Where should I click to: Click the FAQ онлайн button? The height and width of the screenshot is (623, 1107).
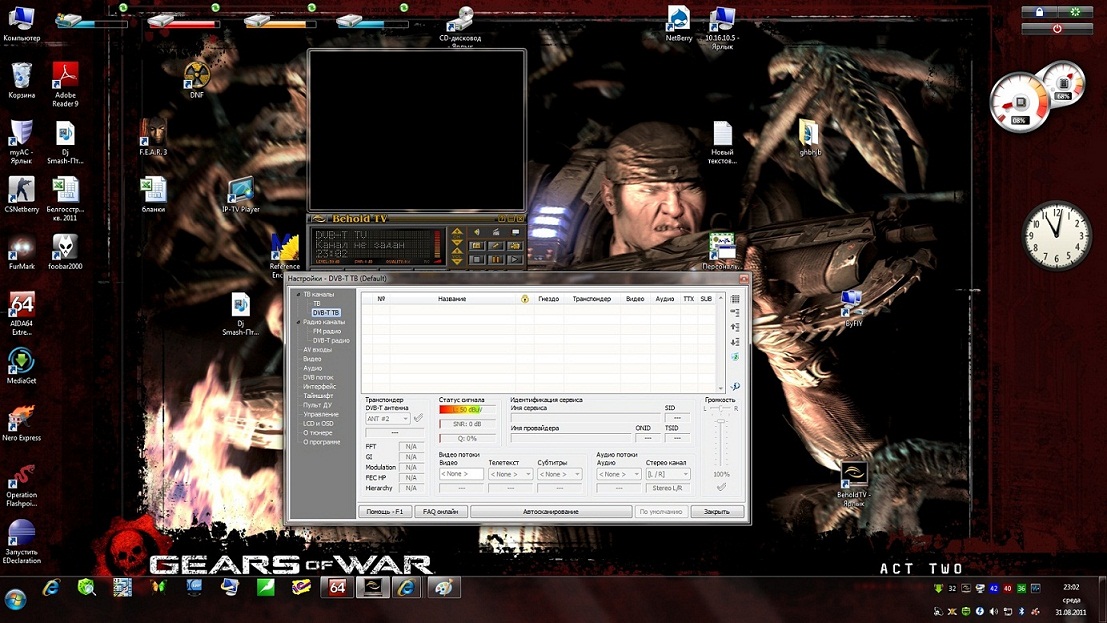(440, 512)
